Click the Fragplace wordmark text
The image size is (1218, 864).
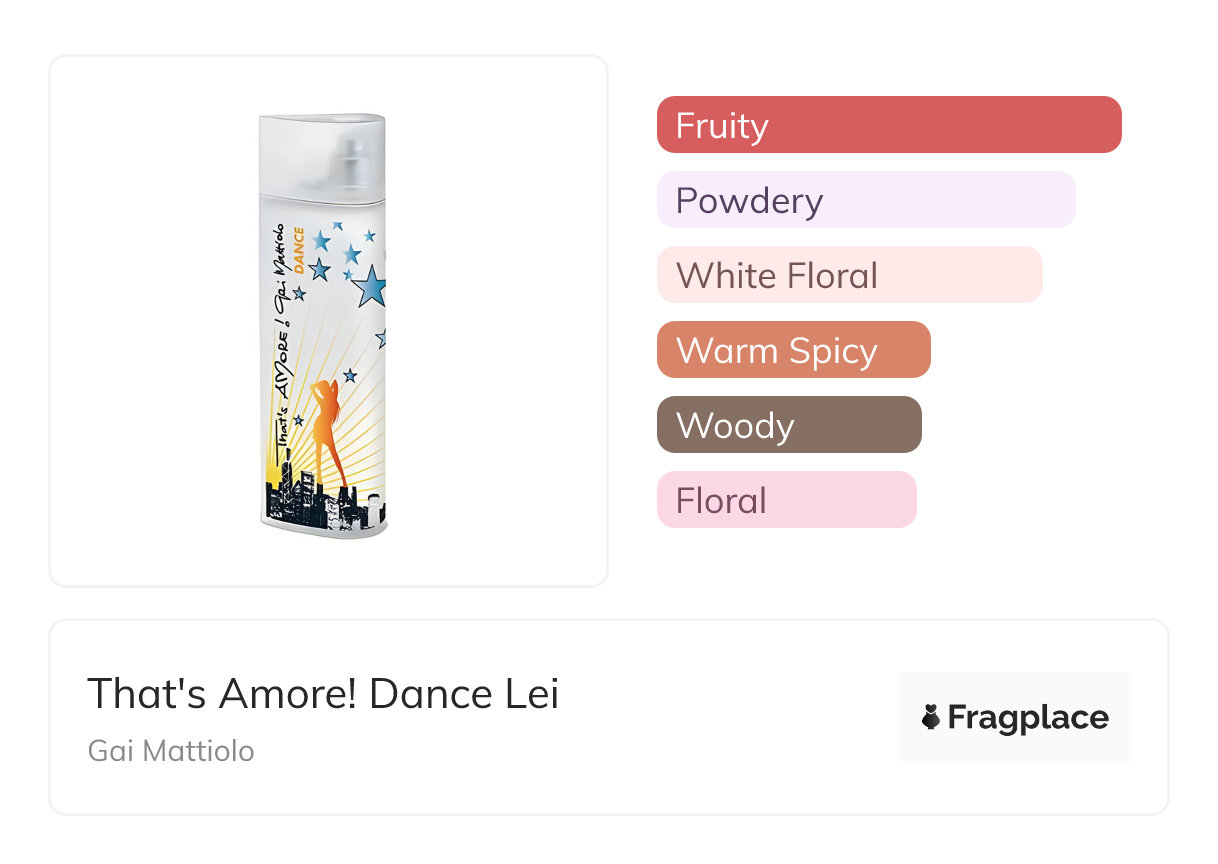click(1028, 717)
